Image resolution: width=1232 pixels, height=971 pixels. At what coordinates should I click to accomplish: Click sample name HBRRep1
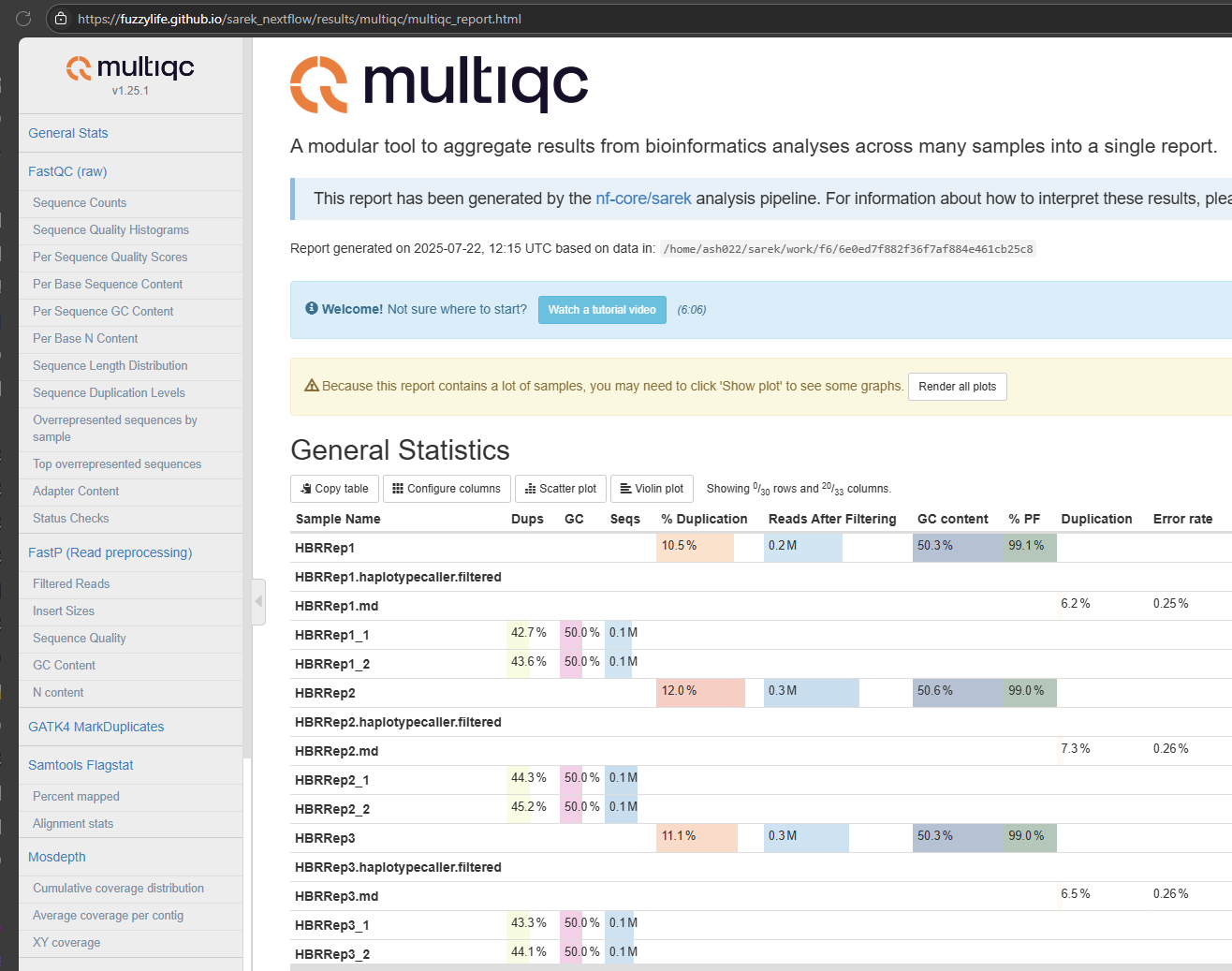click(325, 548)
